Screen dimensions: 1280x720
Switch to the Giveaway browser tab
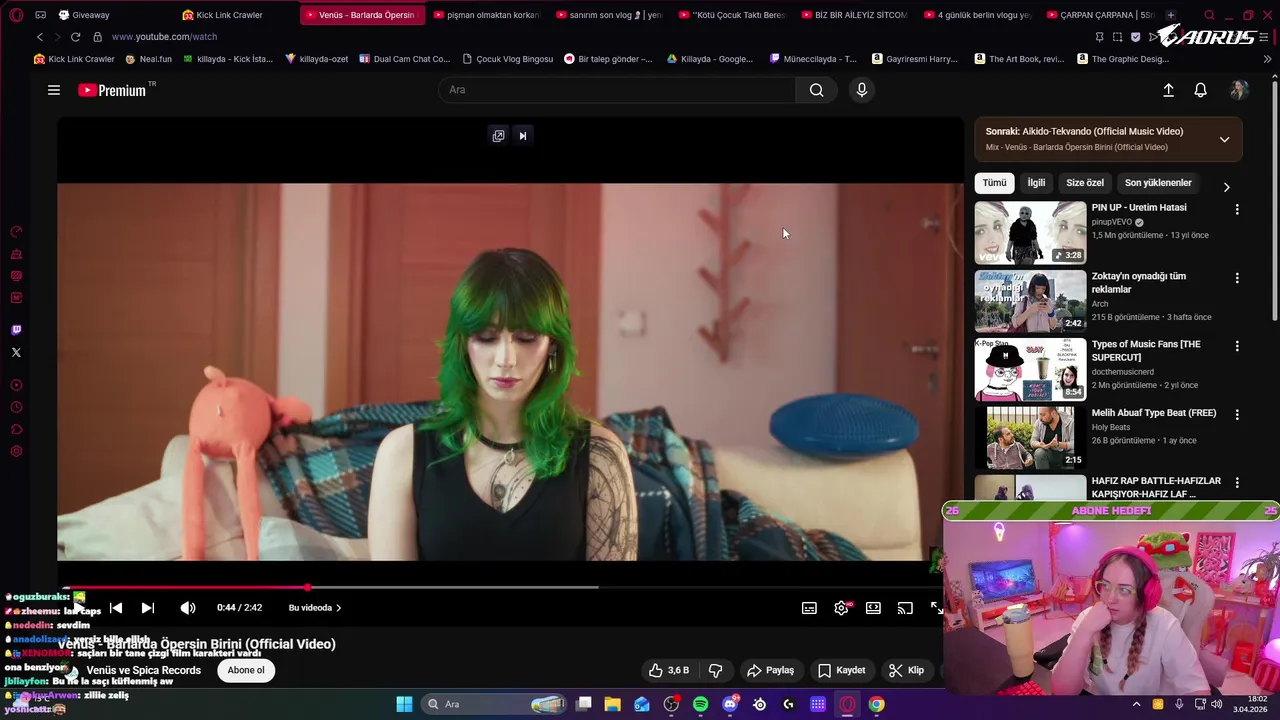90,15
